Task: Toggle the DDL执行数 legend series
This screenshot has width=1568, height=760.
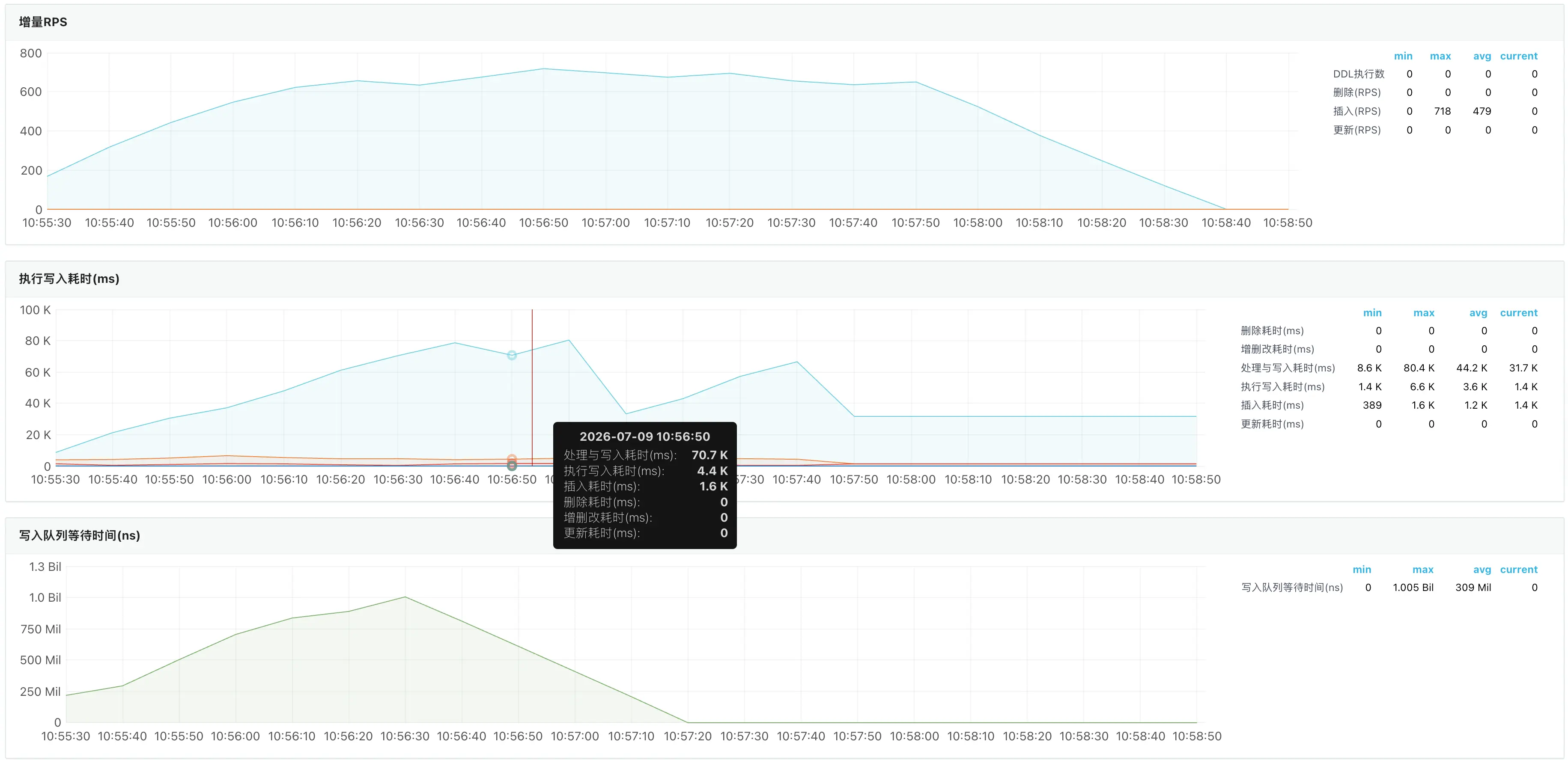Action: (1358, 74)
